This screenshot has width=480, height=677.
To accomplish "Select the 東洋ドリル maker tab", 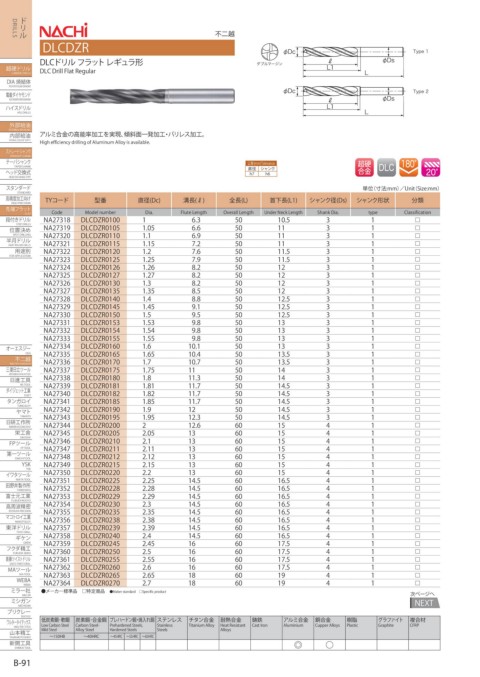I will tap(16, 528).
